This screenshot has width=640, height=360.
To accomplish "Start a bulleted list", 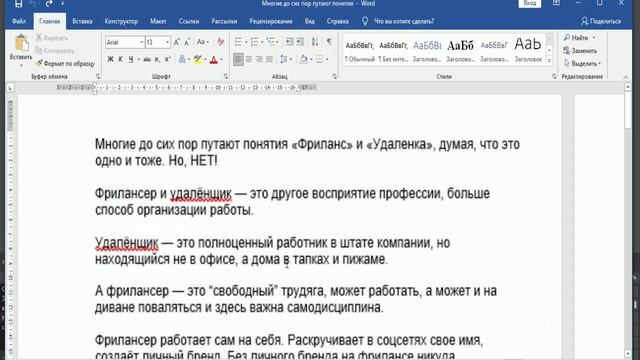I will (238, 42).
